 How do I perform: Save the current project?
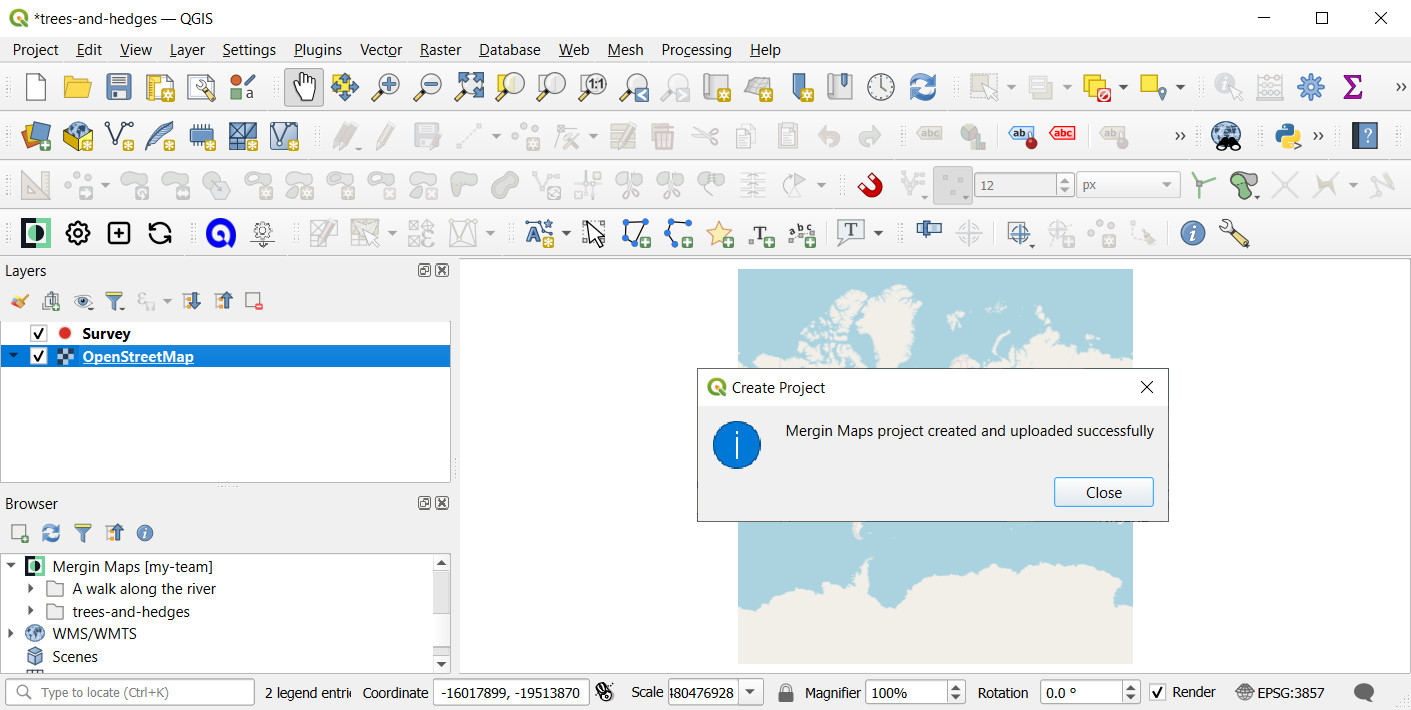click(x=119, y=87)
